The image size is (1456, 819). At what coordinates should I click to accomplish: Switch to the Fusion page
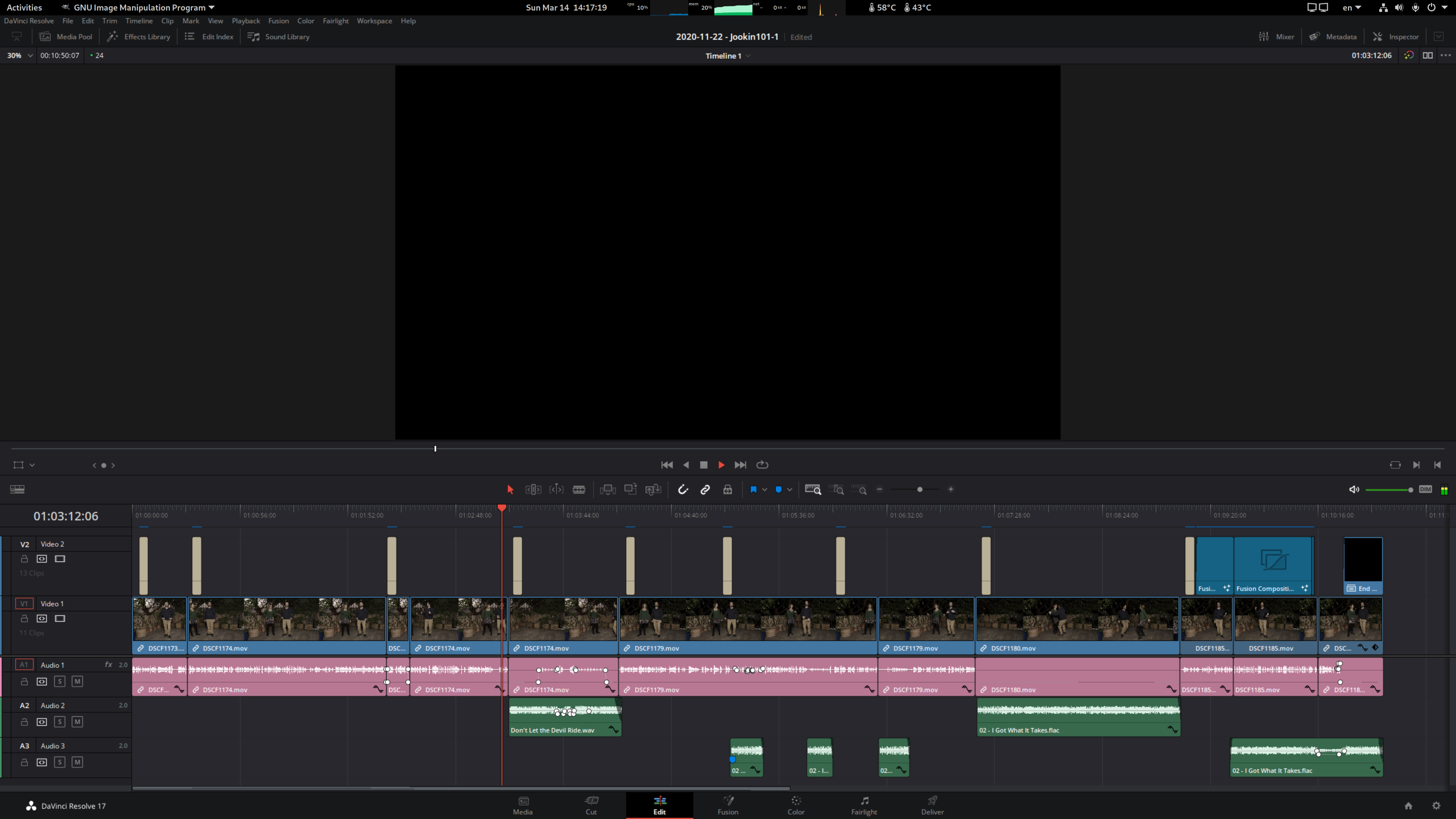(x=728, y=805)
